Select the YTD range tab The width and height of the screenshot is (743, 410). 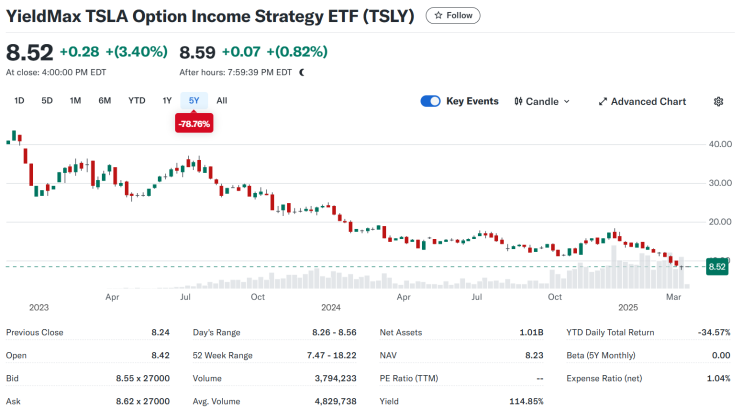coord(136,100)
